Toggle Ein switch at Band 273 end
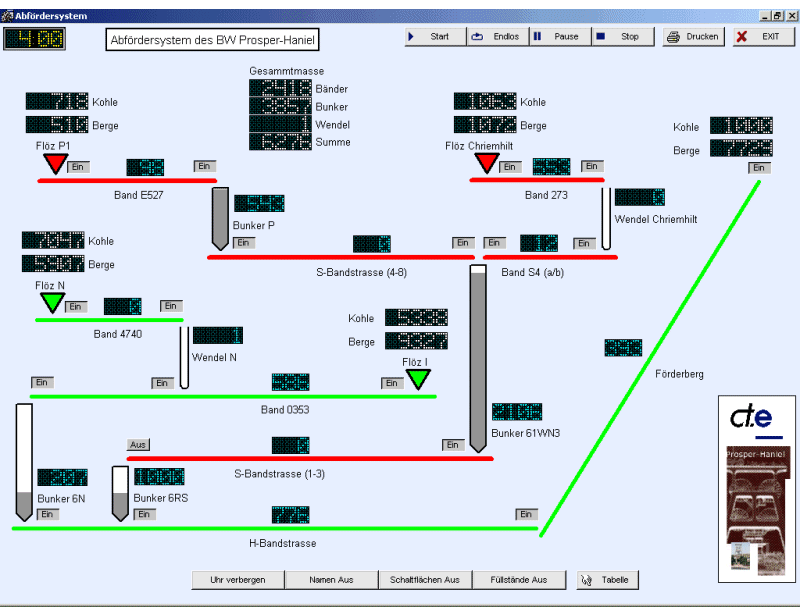Viewport: 800px width, 615px height. point(592,166)
